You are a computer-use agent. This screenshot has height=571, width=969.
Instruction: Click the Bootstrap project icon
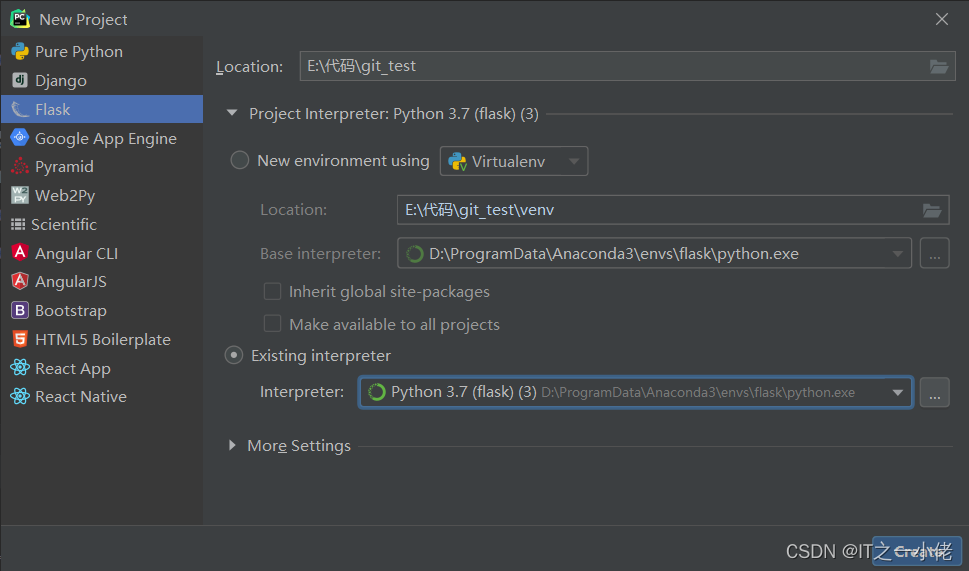click(19, 310)
